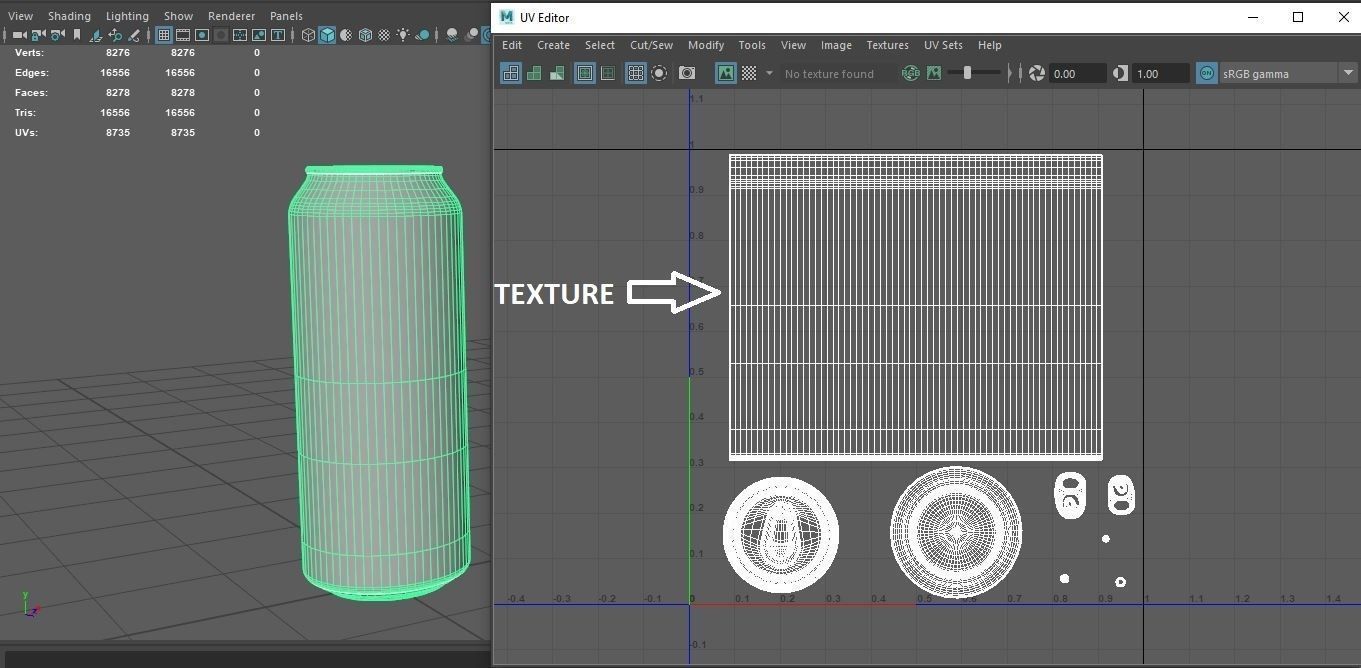
Task: Click grease pencil icon in viewport
Action: pyautogui.click(x=134, y=35)
